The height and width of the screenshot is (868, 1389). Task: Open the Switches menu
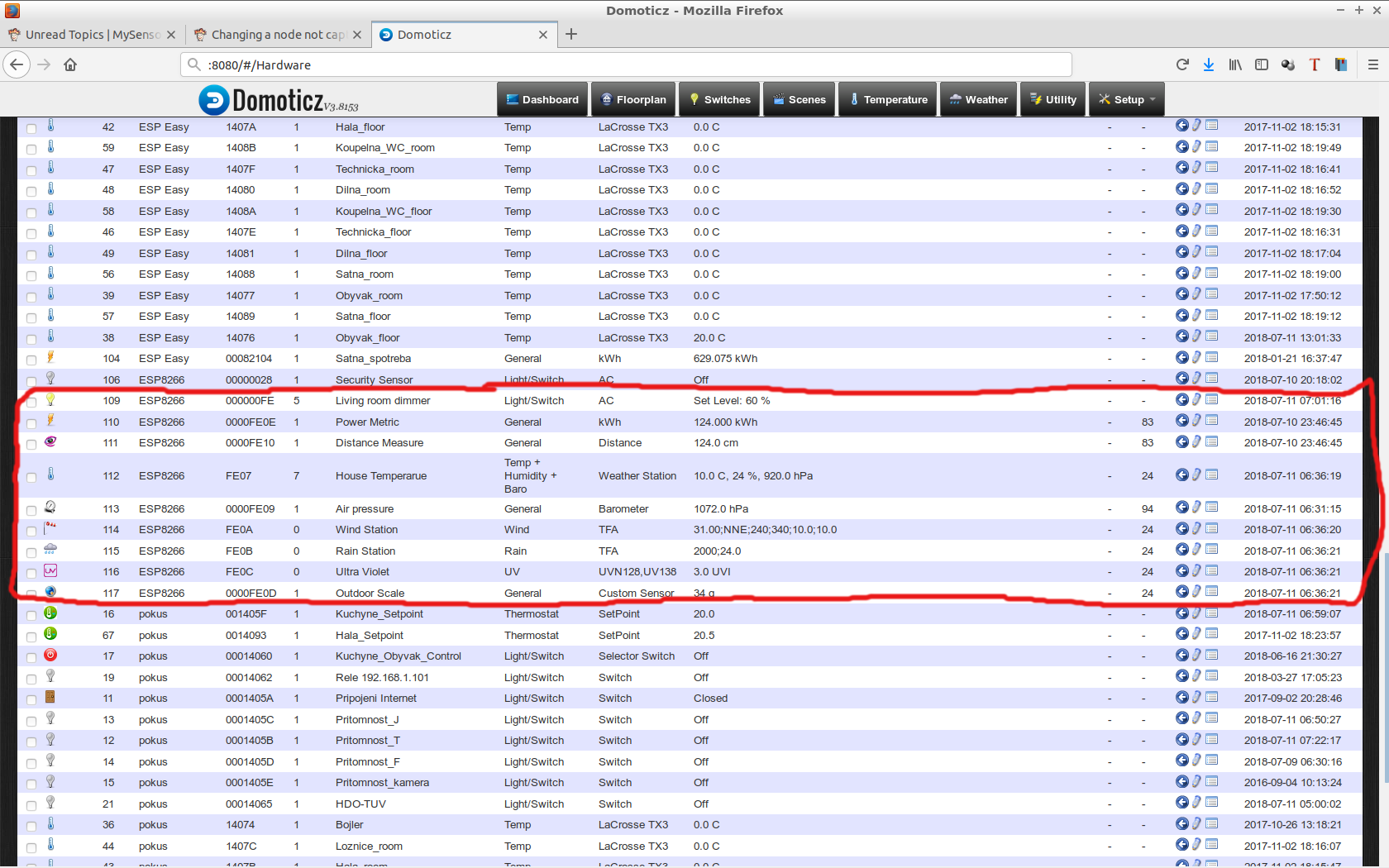point(719,99)
